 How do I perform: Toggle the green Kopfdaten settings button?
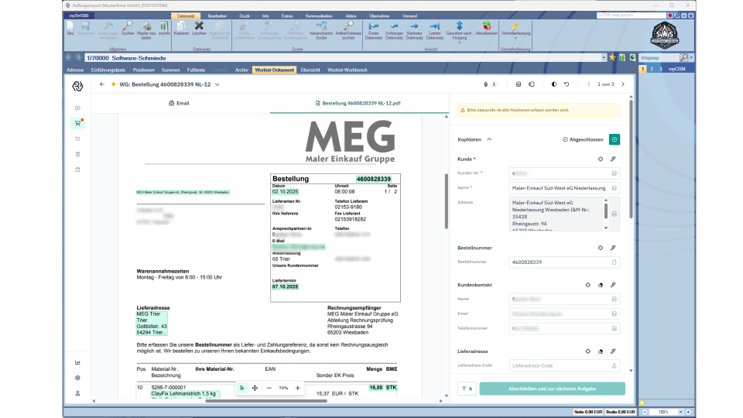point(614,140)
